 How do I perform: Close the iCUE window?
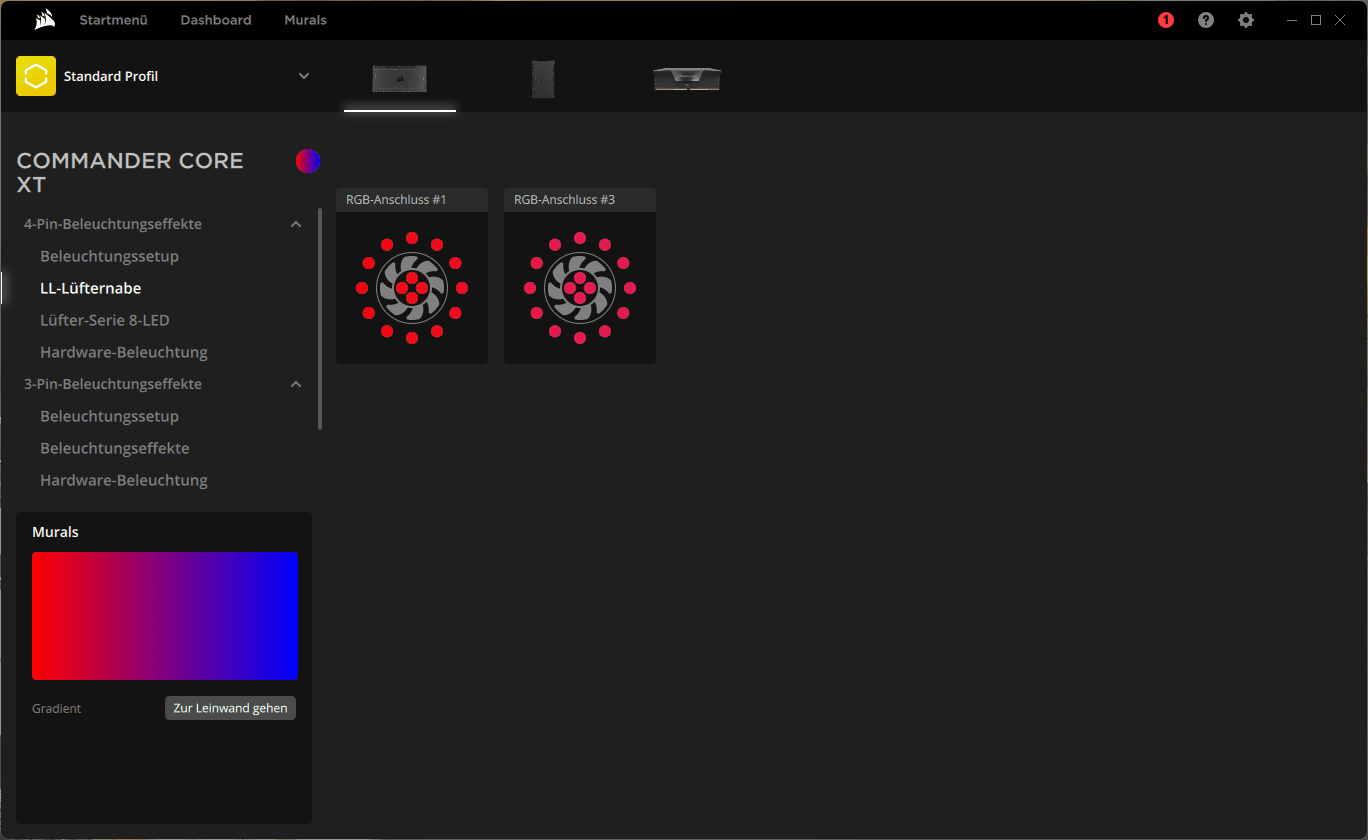(x=1340, y=20)
